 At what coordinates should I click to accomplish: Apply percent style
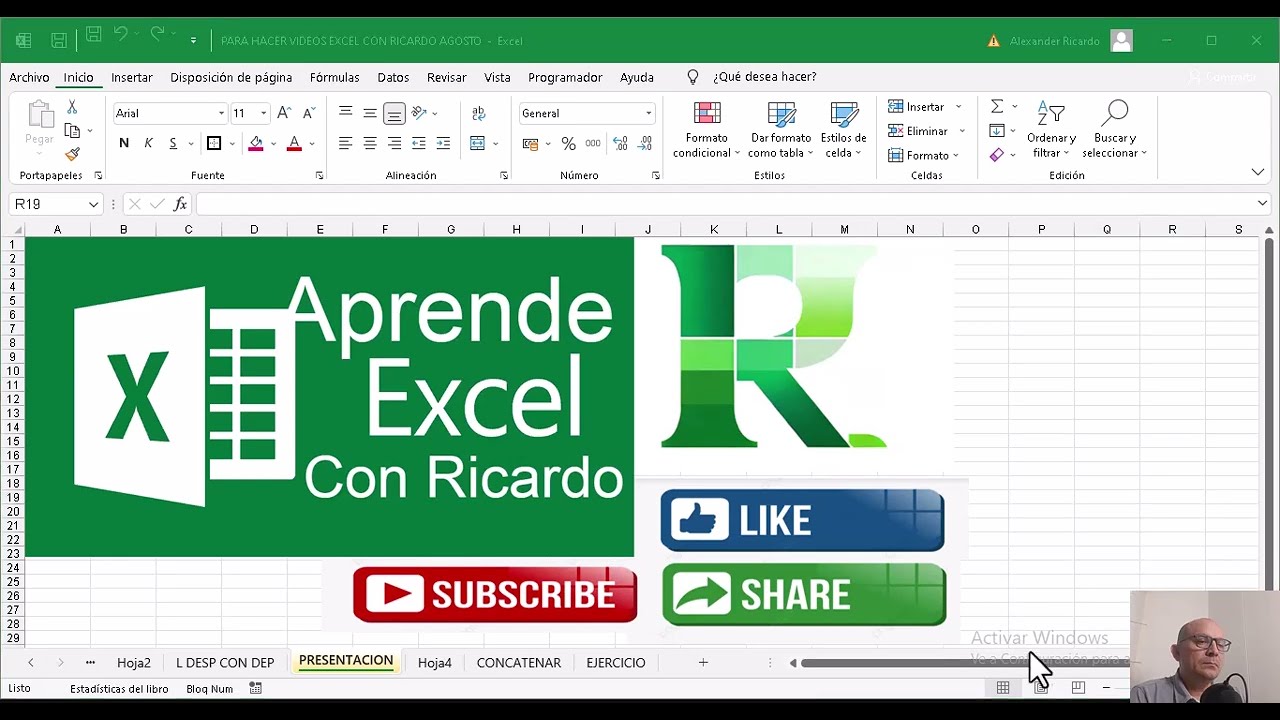(x=568, y=144)
